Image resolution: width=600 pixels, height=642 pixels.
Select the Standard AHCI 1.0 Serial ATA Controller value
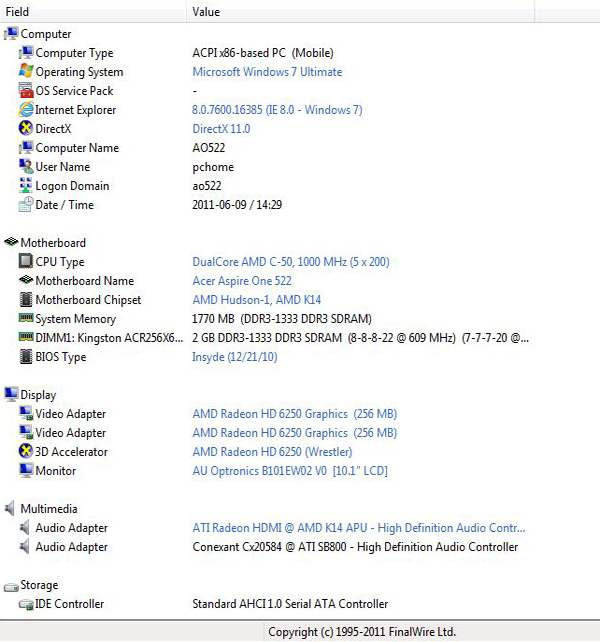pos(290,604)
